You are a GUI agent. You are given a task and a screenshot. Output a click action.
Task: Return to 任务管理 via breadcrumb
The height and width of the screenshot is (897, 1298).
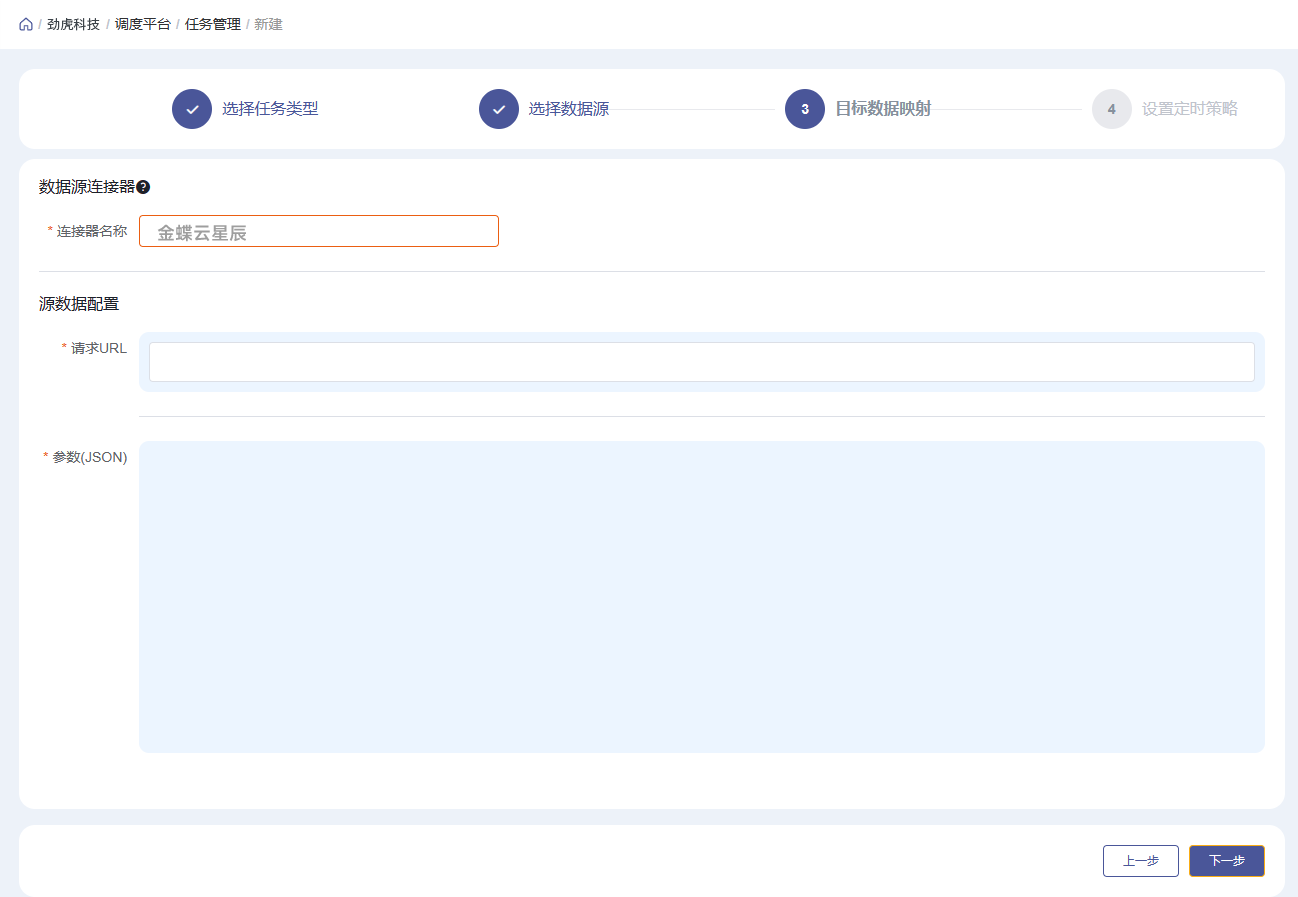coord(213,24)
